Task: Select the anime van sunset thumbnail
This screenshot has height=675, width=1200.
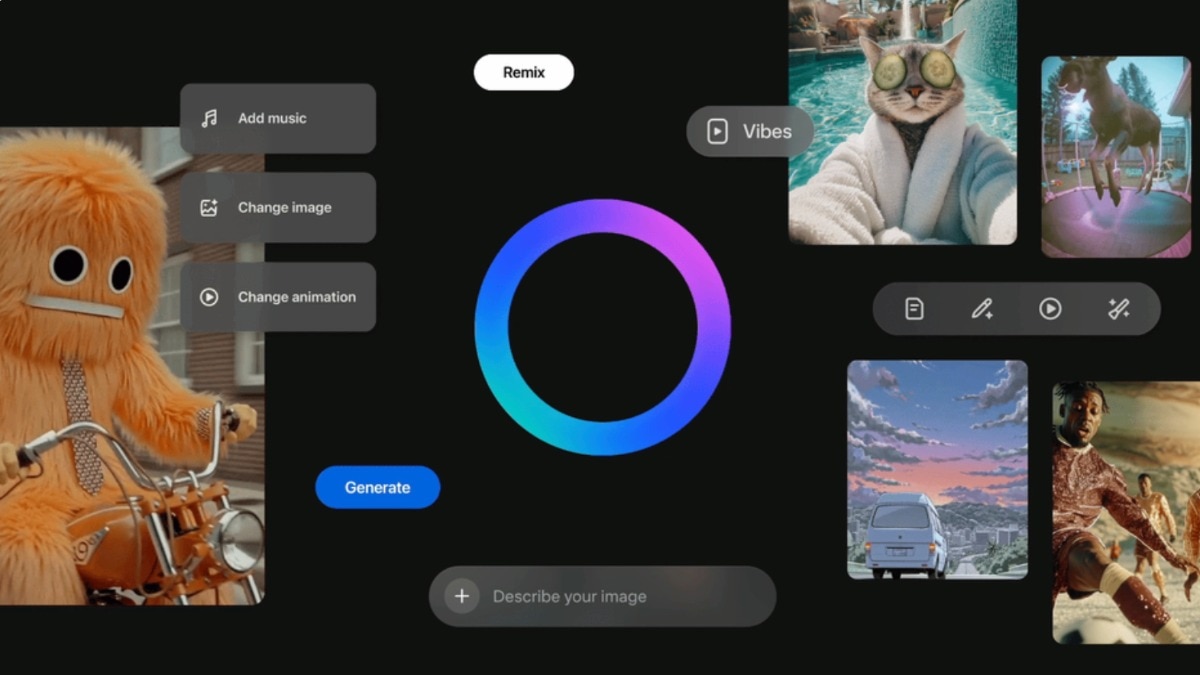Action: 937,470
